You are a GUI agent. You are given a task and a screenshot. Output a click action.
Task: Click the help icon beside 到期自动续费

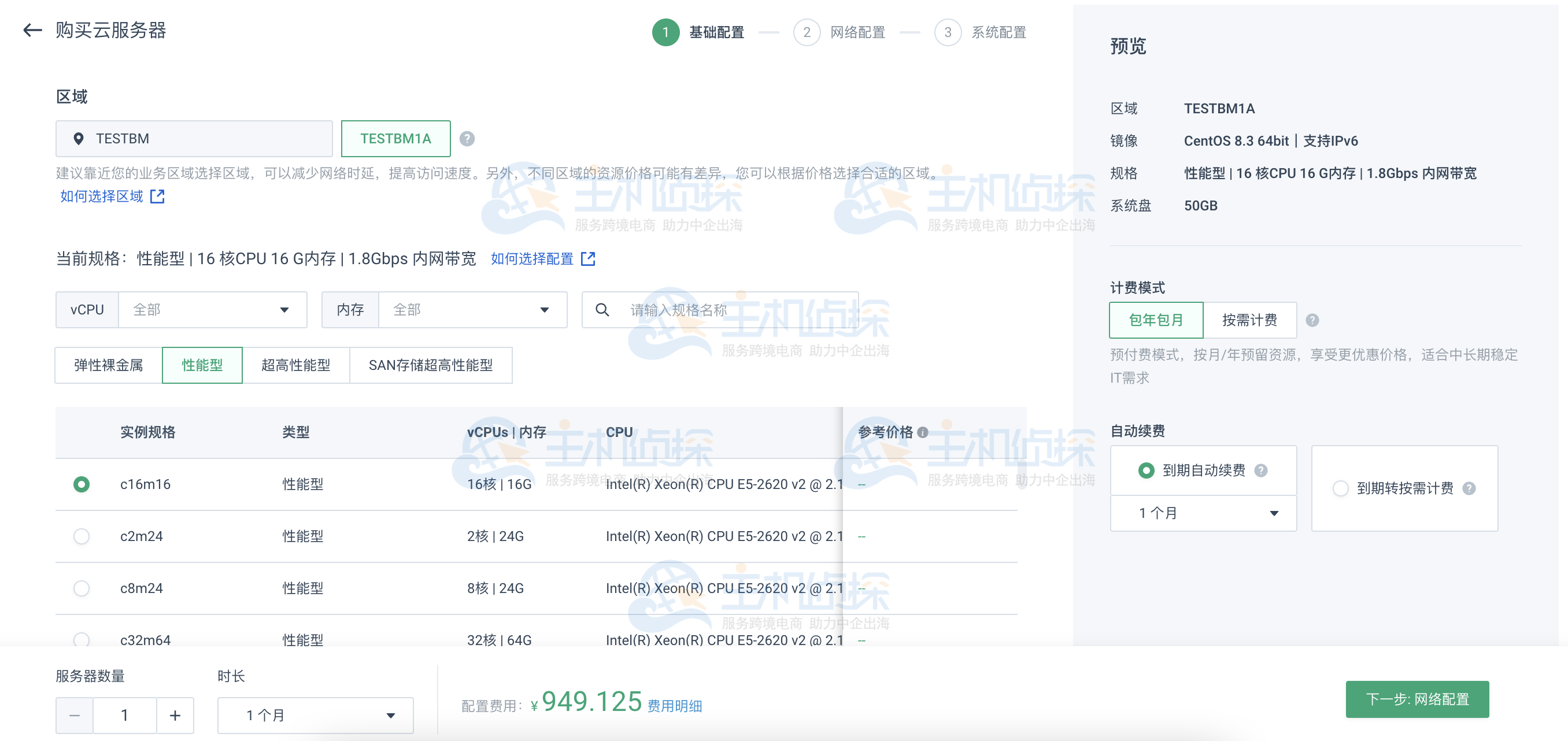pyautogui.click(x=1262, y=470)
